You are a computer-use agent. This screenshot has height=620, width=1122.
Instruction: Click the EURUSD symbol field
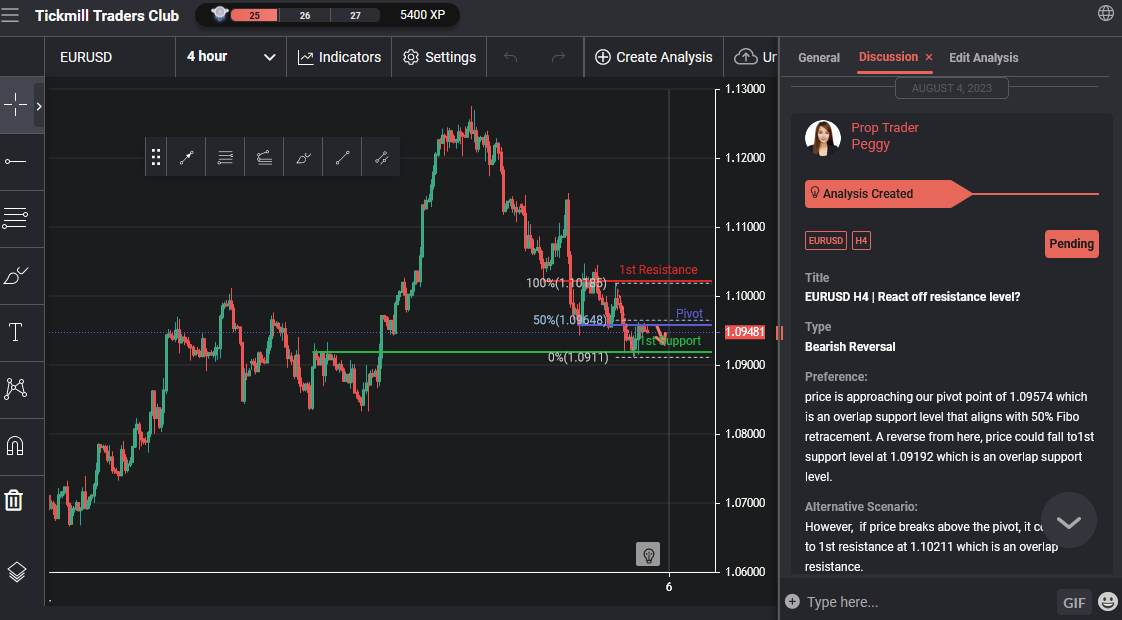tap(109, 57)
